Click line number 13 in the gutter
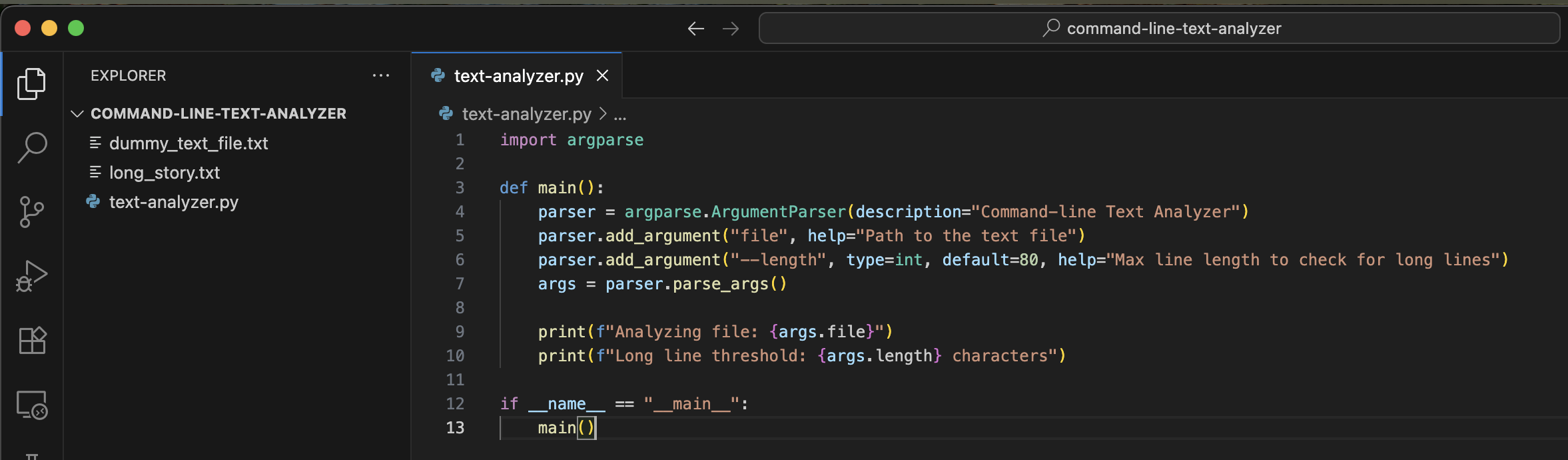Viewport: 1568px width, 460px height. click(455, 428)
